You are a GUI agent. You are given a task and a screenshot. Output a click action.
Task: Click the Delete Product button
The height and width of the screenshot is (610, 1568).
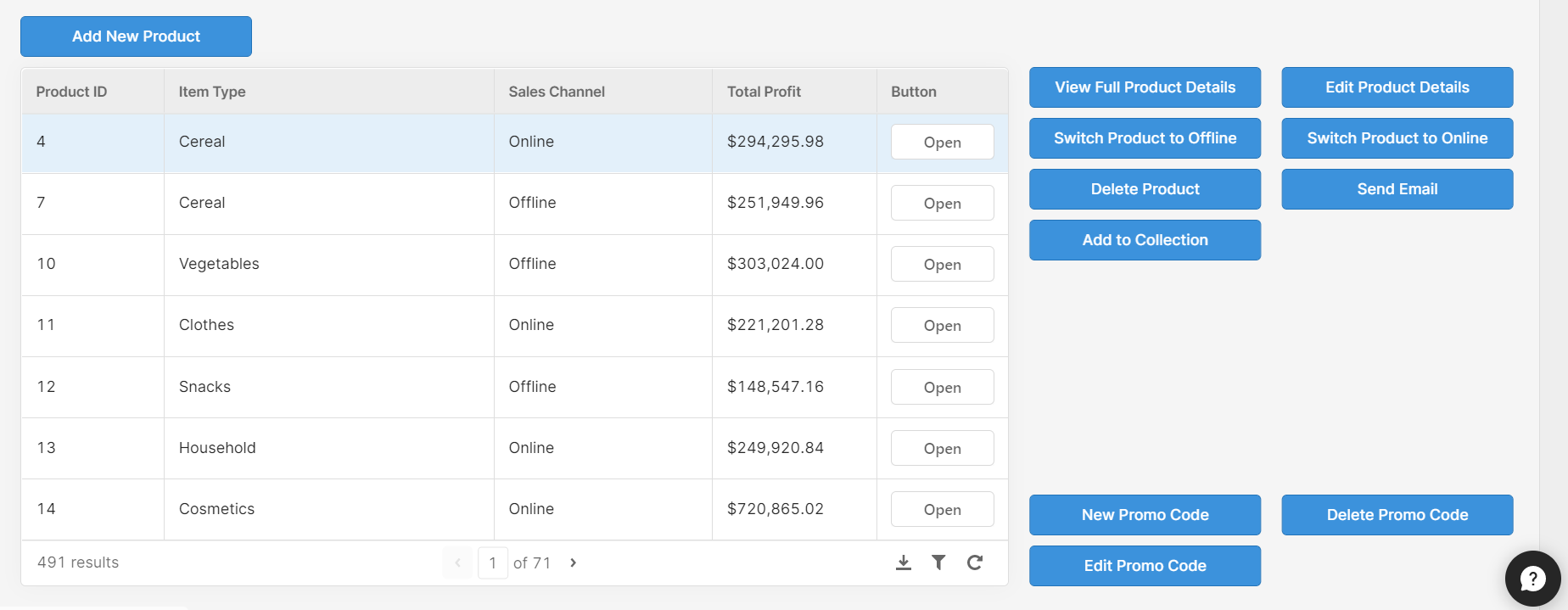[x=1145, y=189]
